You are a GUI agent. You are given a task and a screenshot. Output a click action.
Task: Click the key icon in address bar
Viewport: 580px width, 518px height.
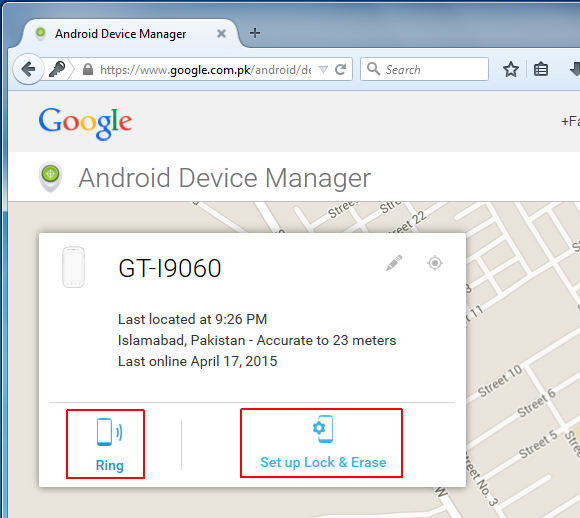(x=57, y=69)
